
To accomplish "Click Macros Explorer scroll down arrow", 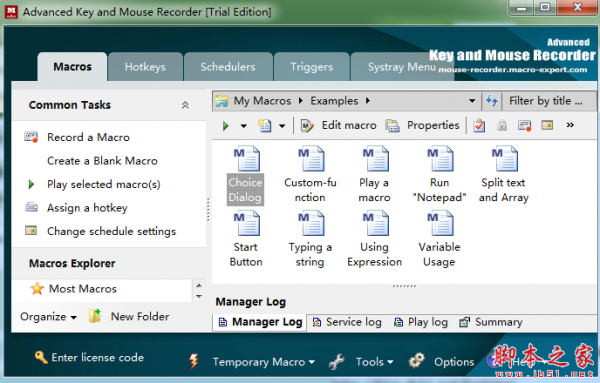I will click(x=199, y=296).
